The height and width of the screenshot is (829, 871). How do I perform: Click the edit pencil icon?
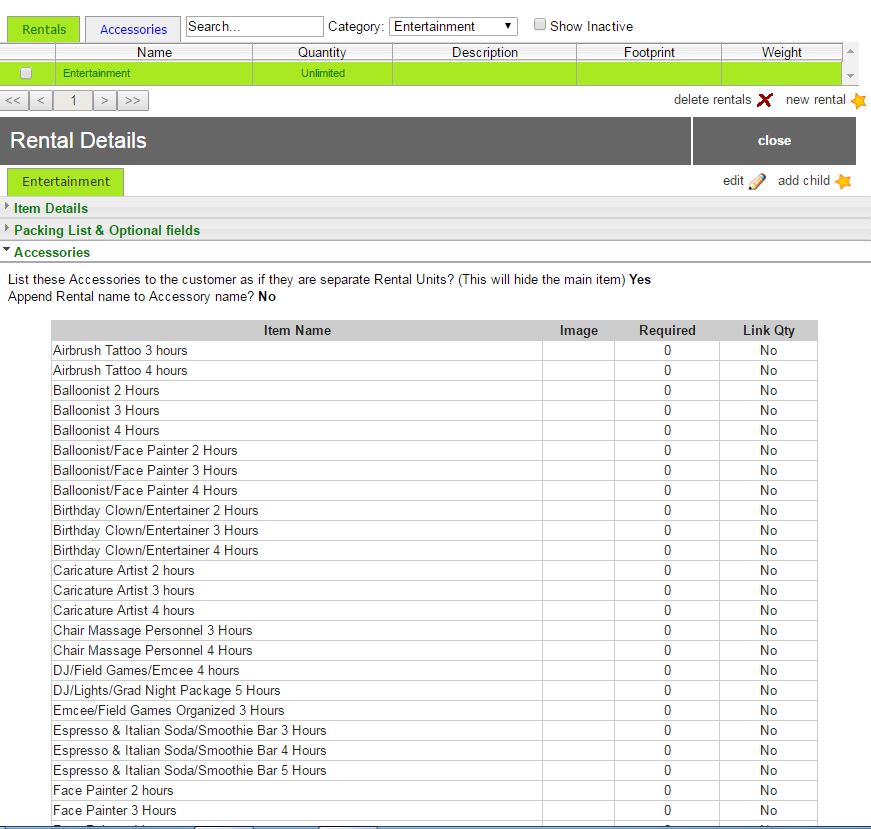point(757,182)
